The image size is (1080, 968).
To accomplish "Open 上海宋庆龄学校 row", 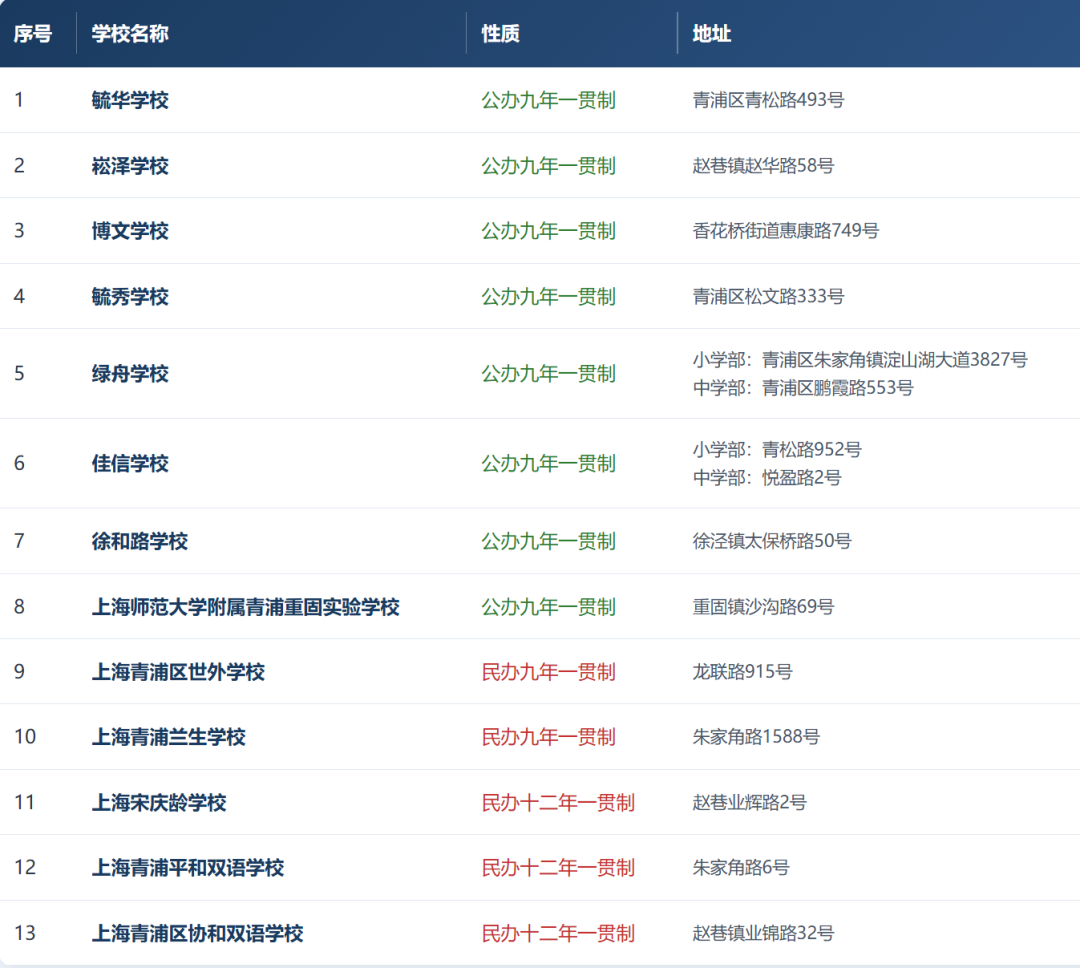I will [159, 803].
